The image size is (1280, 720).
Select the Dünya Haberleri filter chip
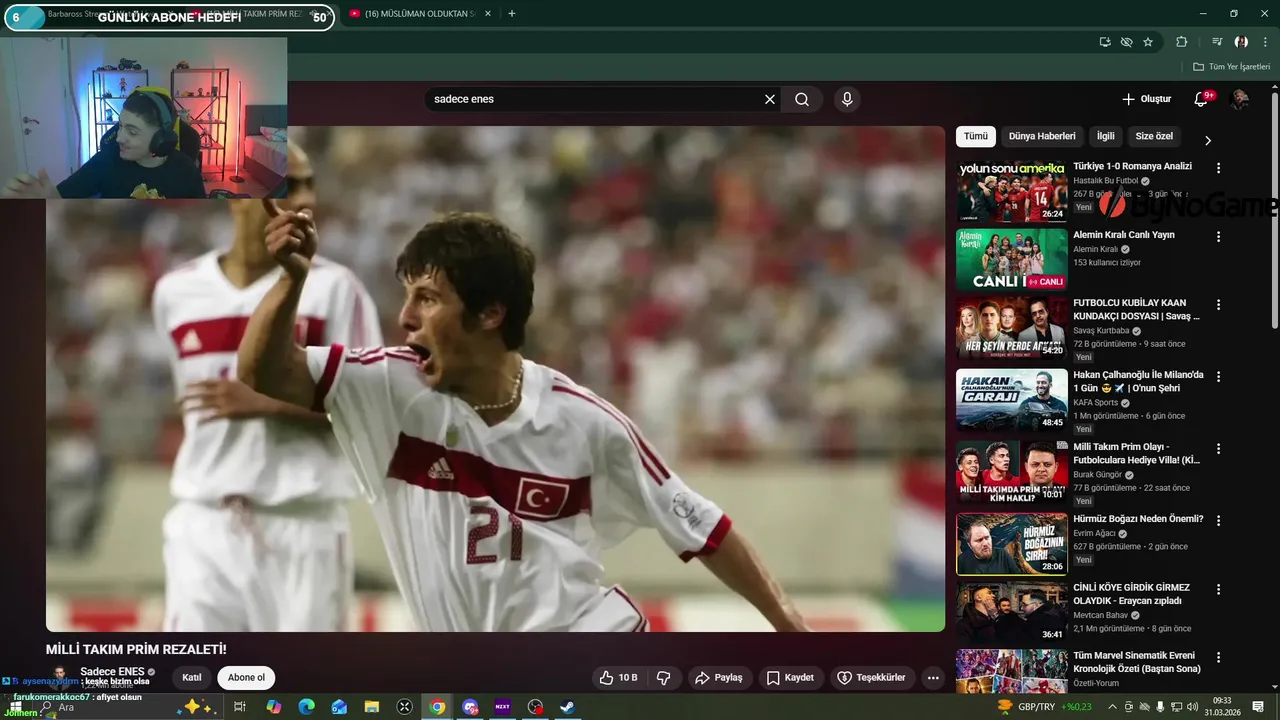click(1042, 136)
